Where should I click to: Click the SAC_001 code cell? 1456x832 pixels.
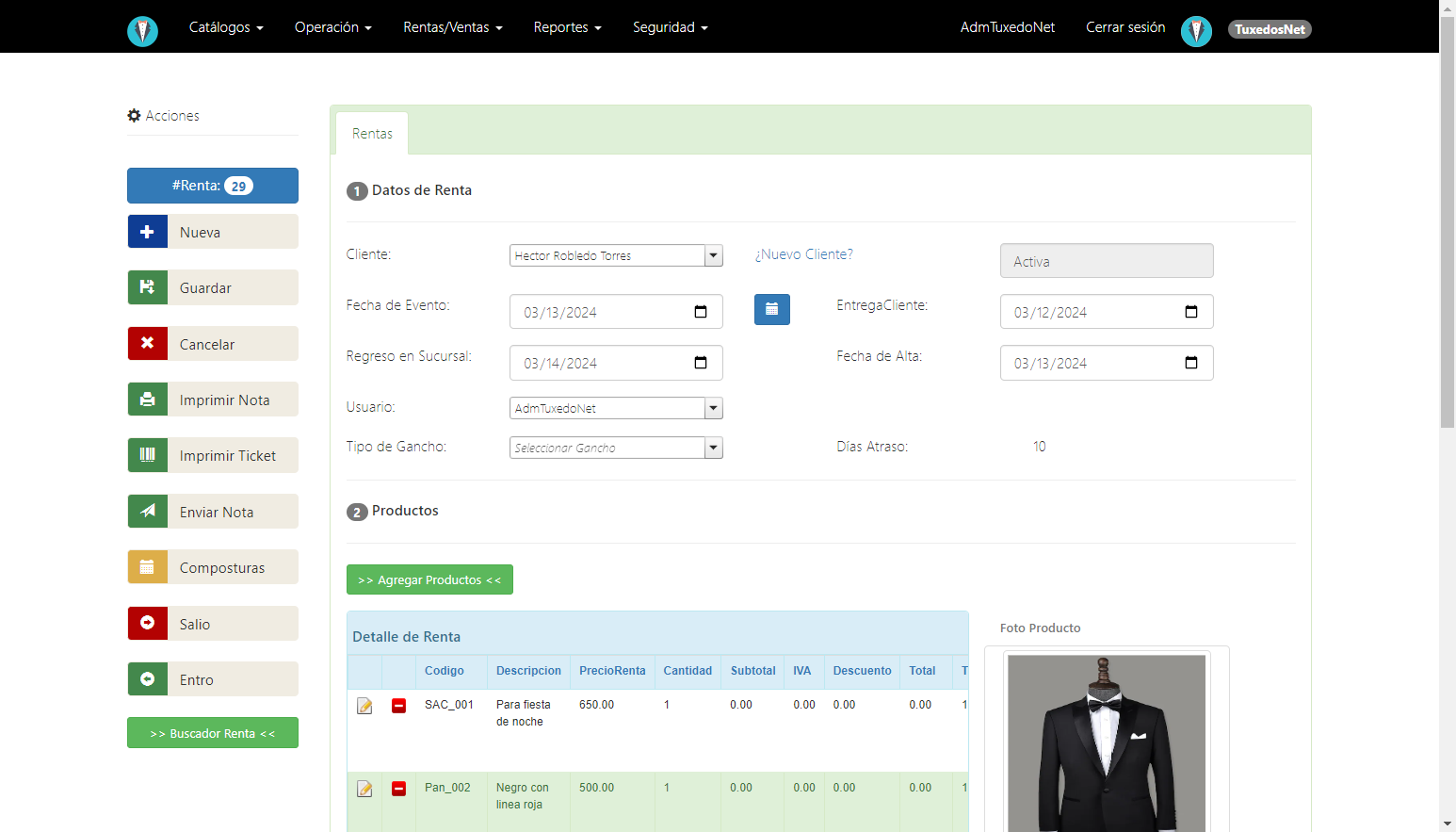click(x=449, y=705)
